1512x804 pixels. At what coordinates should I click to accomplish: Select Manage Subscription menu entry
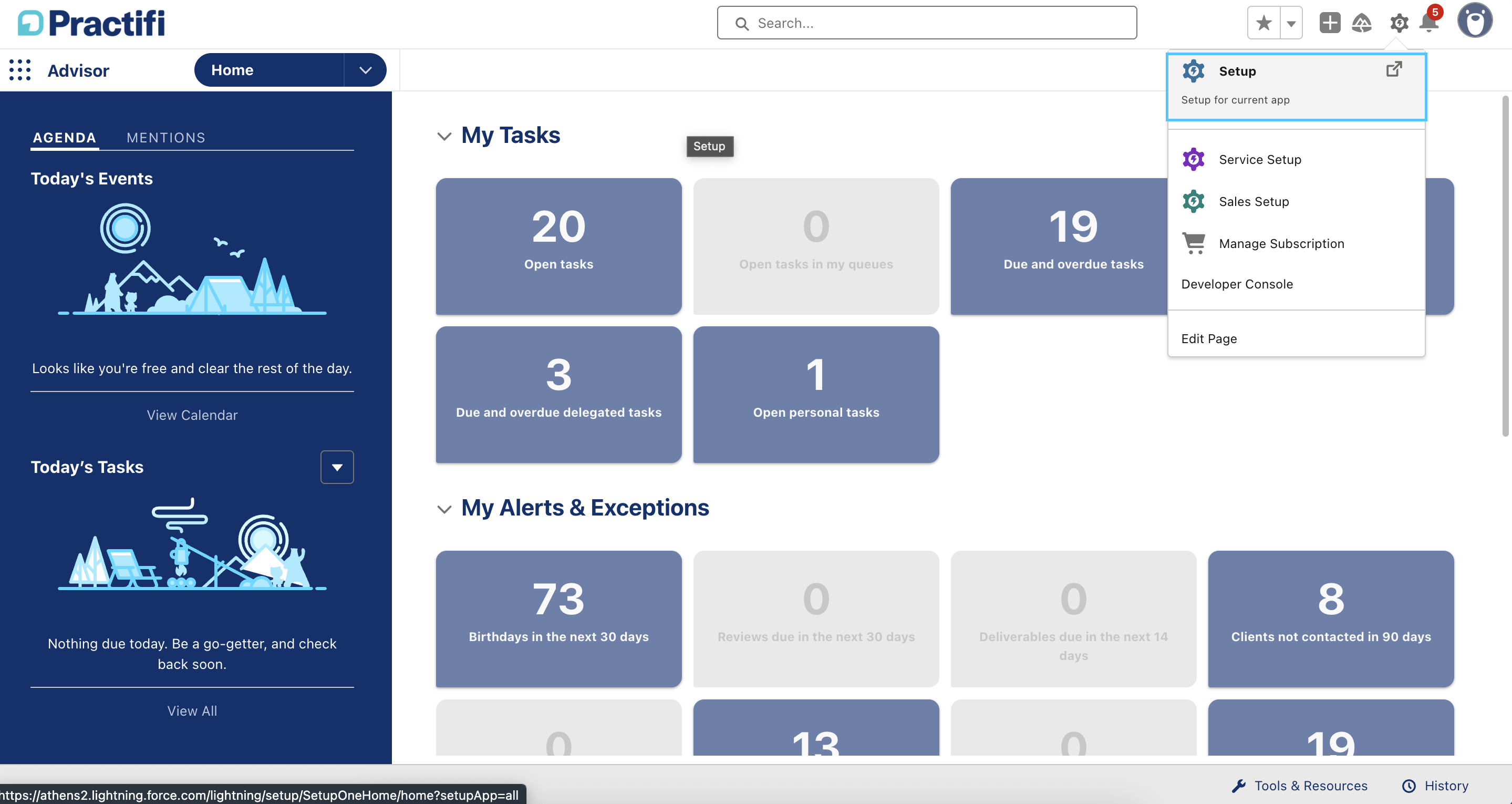(1281, 244)
